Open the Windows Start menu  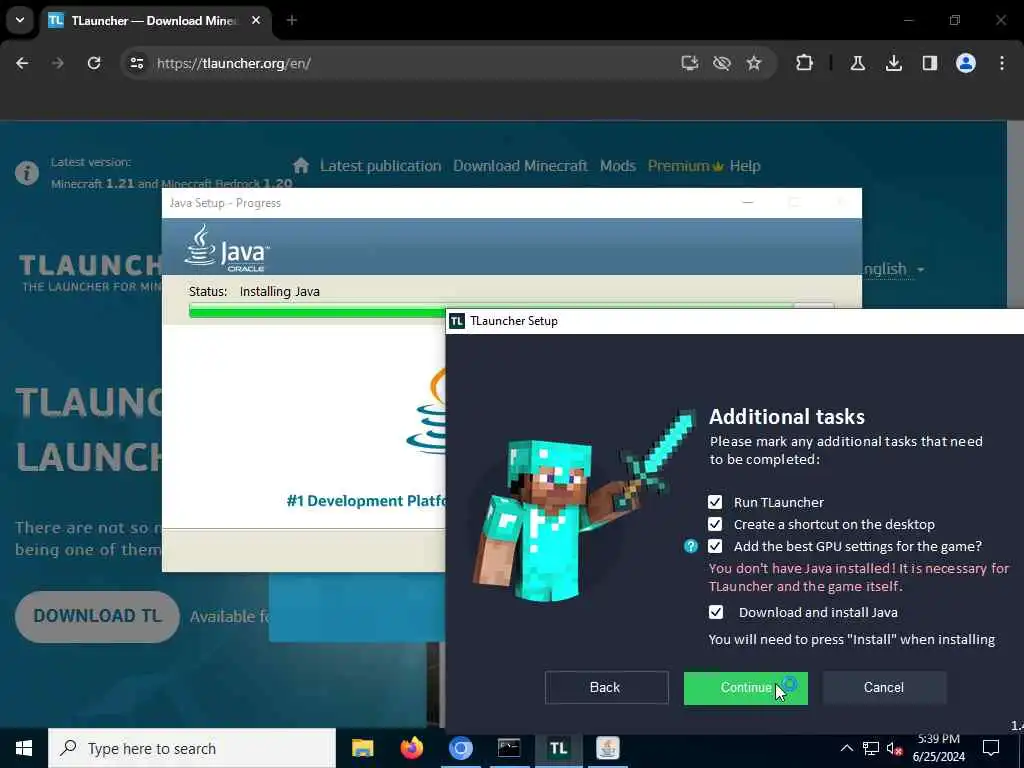pyautogui.click(x=24, y=748)
